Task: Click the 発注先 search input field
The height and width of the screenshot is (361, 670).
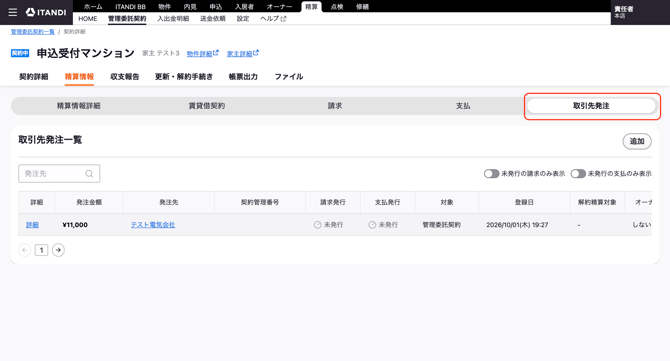Action: (x=59, y=173)
